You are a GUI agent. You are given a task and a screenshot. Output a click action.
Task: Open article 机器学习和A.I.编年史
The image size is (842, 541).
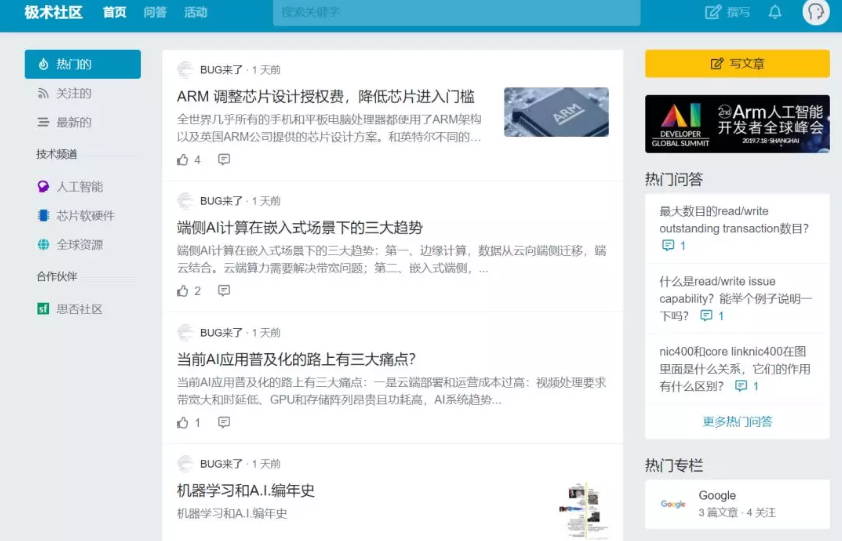[x=245, y=490]
